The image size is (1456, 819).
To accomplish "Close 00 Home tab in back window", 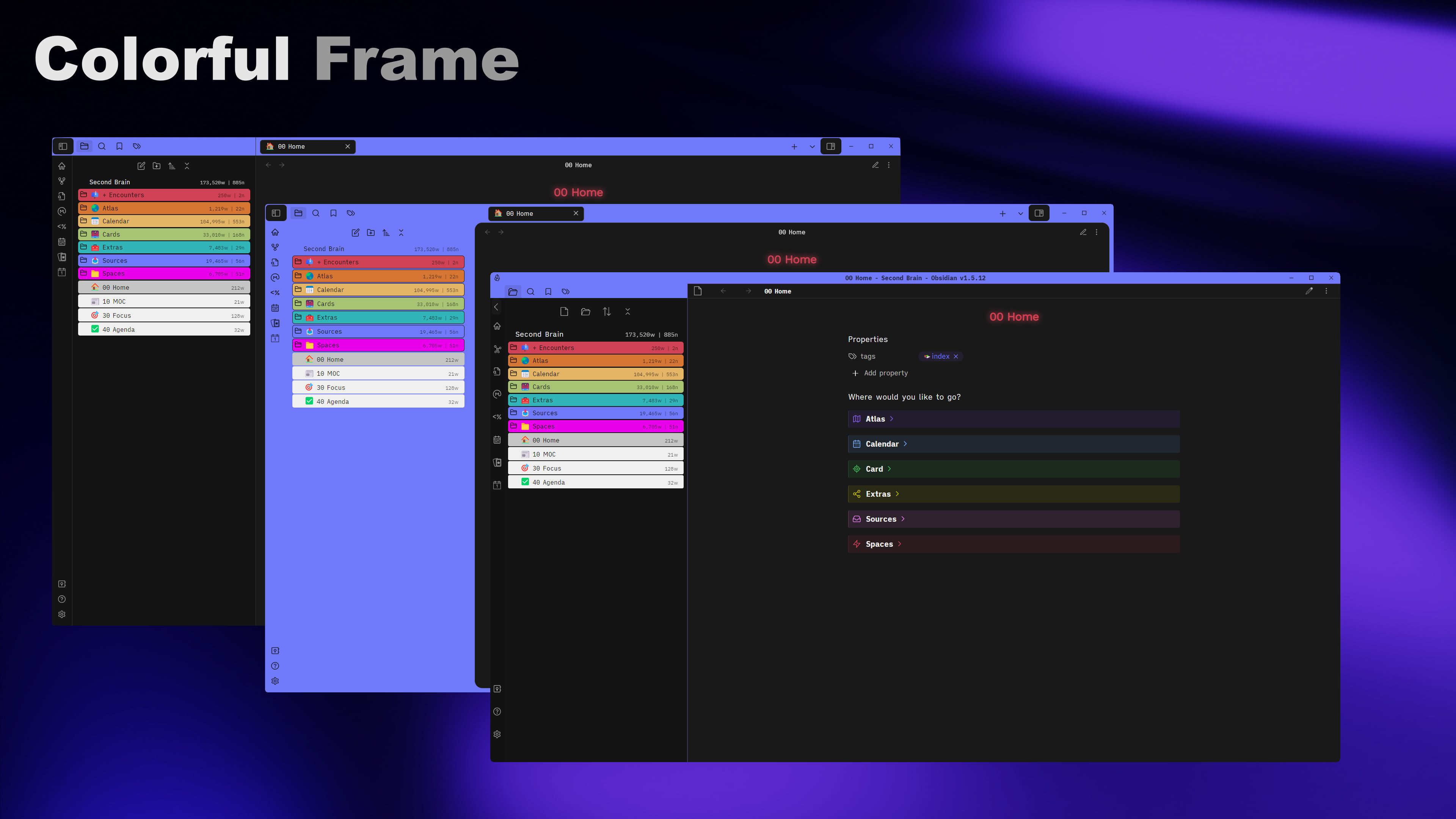I will pyautogui.click(x=348, y=146).
